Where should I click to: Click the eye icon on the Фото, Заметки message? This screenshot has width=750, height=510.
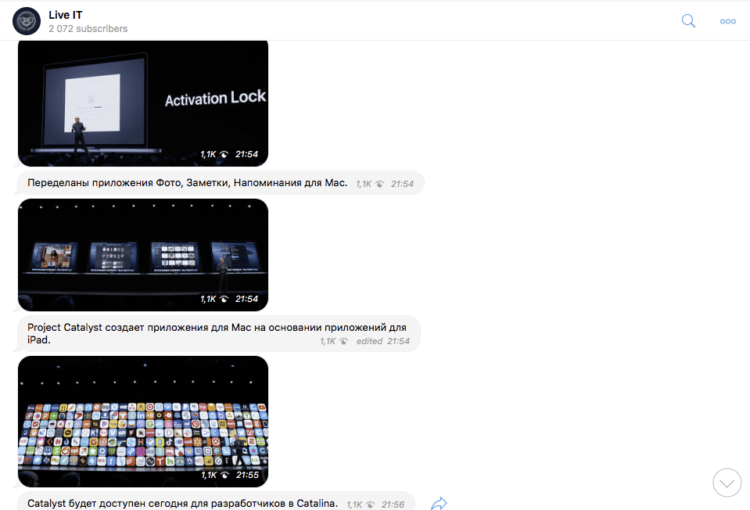click(x=379, y=184)
